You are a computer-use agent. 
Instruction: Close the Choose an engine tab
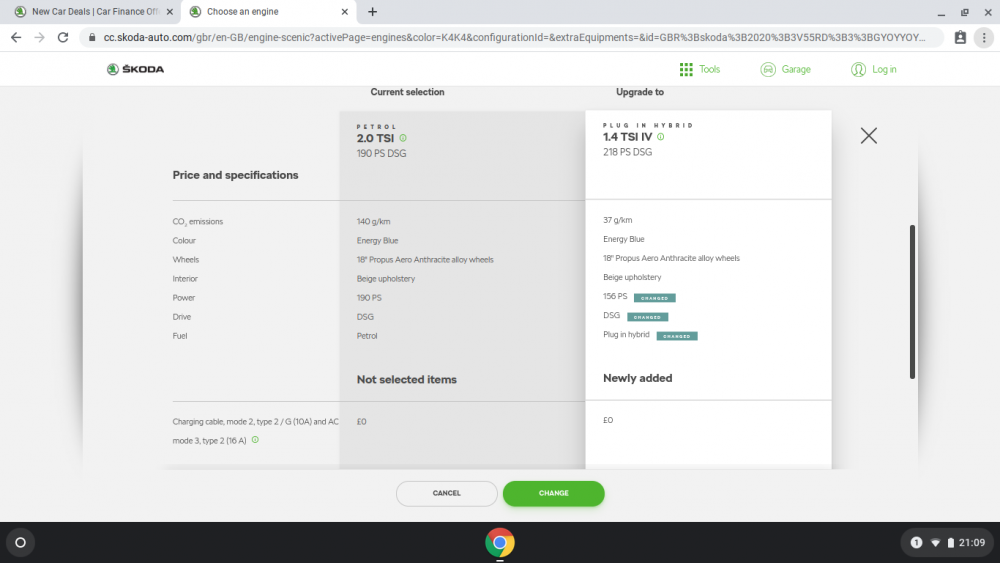344,11
